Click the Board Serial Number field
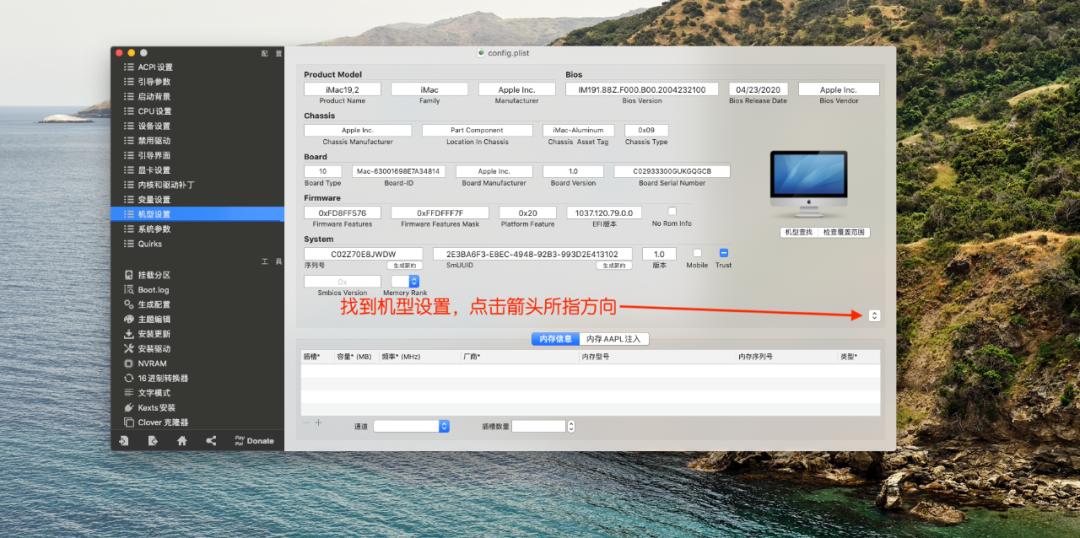The height and width of the screenshot is (538, 1080). [x=672, y=172]
